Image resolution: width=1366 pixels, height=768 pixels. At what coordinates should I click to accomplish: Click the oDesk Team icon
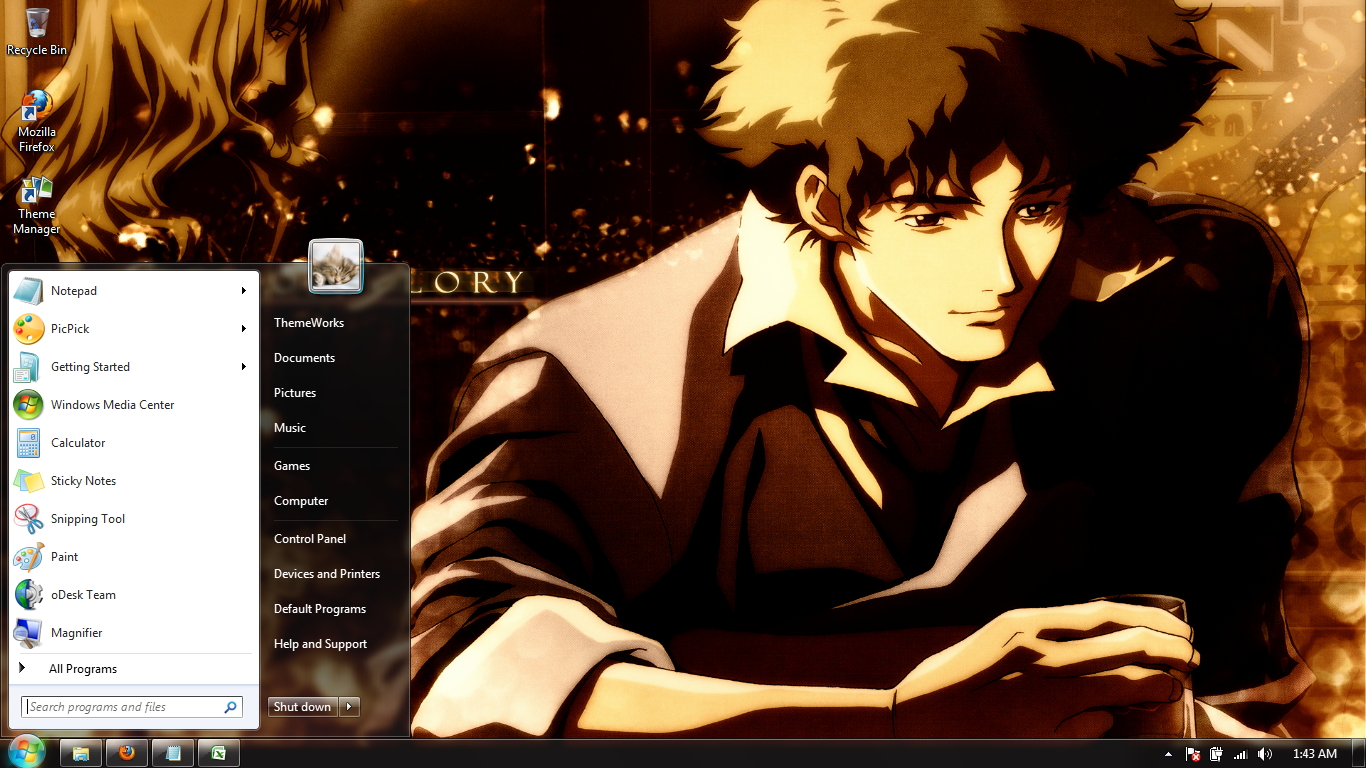point(28,595)
